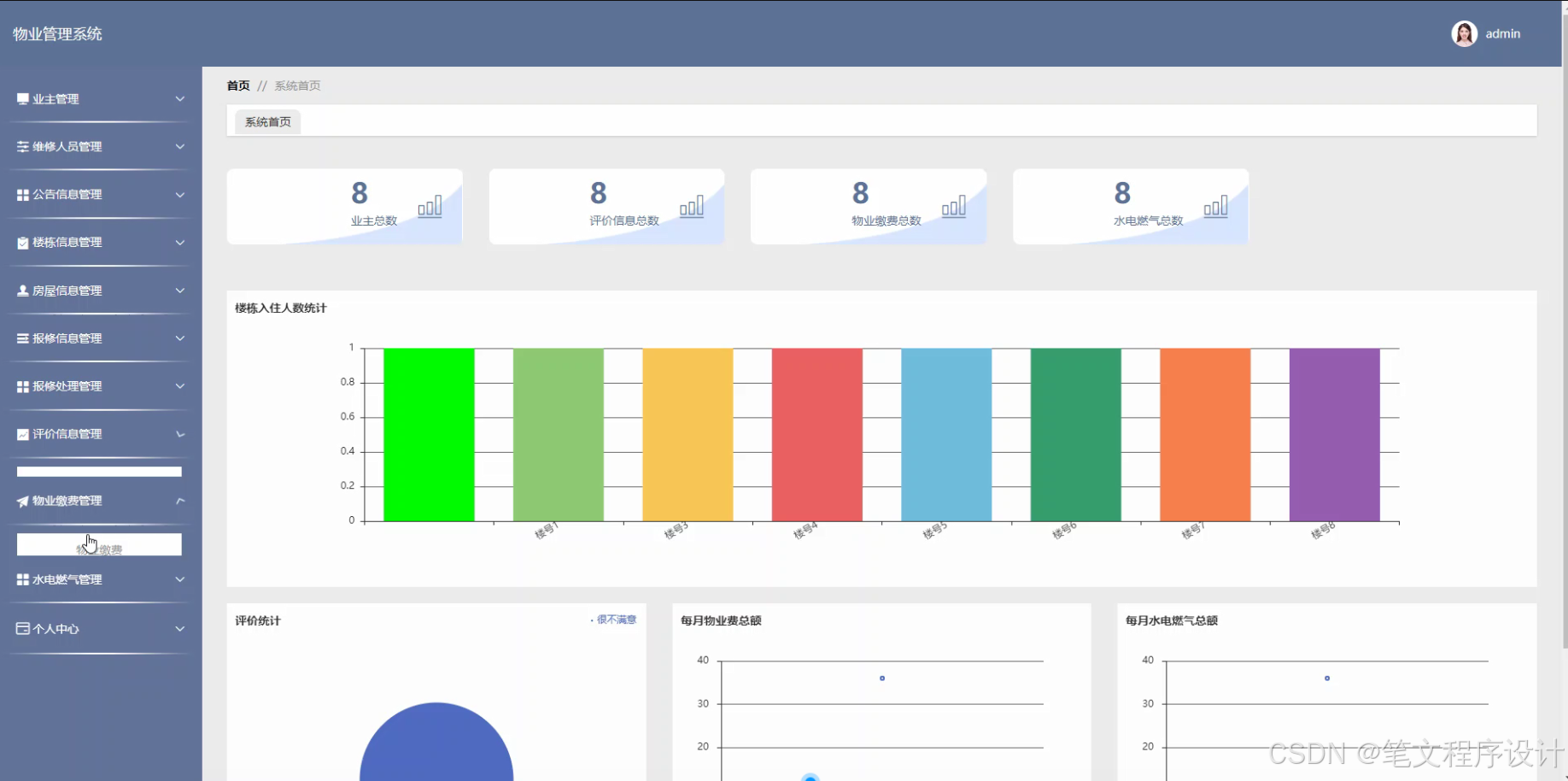Click the 水电燃气管理 grid icon

pyautogui.click(x=23, y=579)
